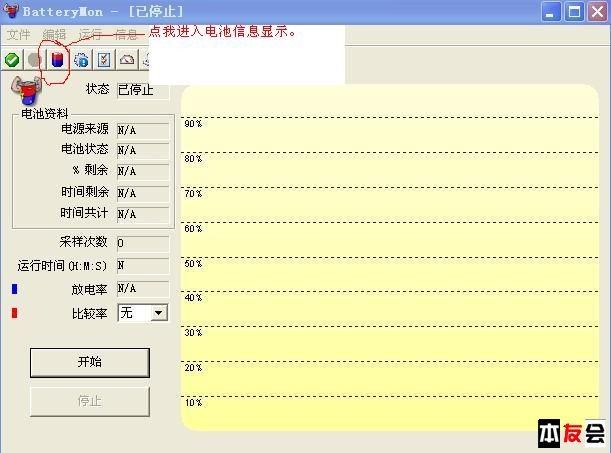This screenshot has width=611, height=453.
Task: Expand the 比较率 dropdown arrow
Action: pos(158,313)
